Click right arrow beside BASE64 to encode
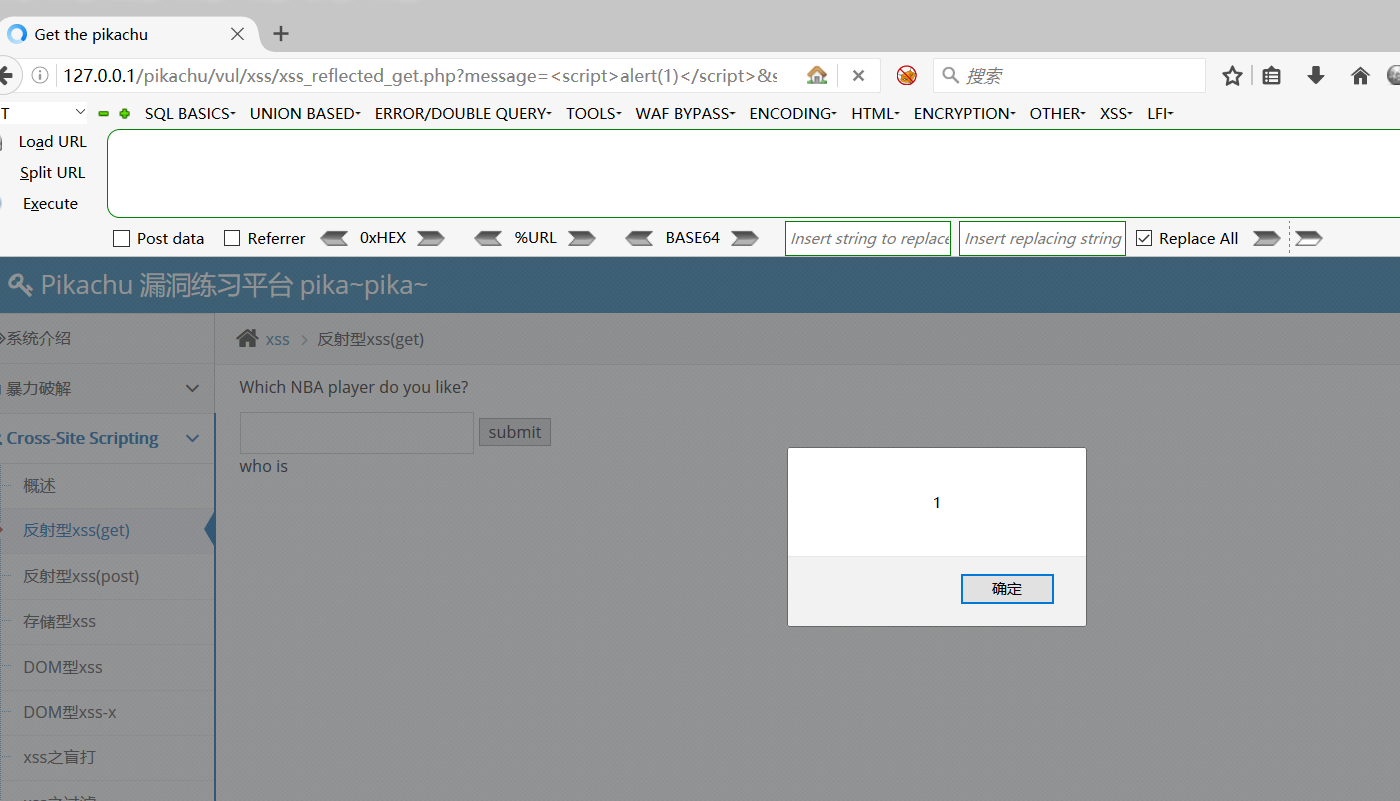The image size is (1400, 801). 745,238
